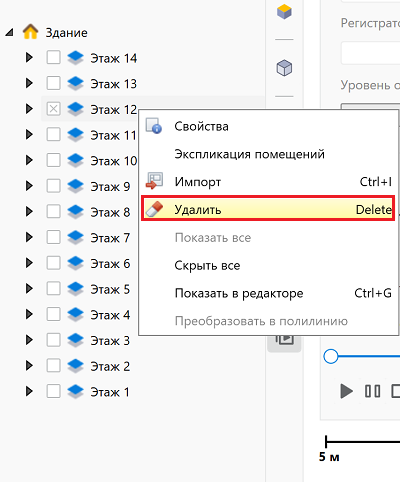Choose Скрыть все menu entry
The image size is (400, 482).
(268, 265)
